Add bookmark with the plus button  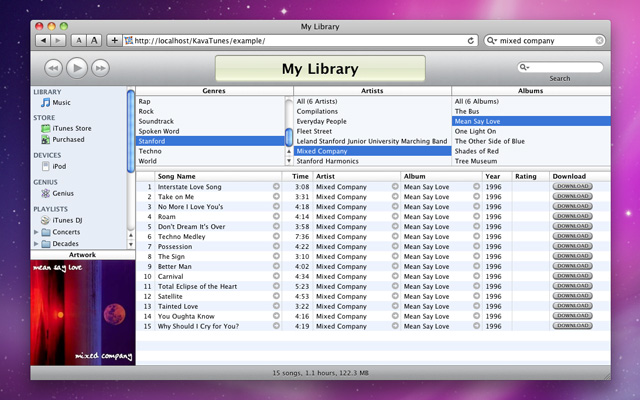coord(114,40)
